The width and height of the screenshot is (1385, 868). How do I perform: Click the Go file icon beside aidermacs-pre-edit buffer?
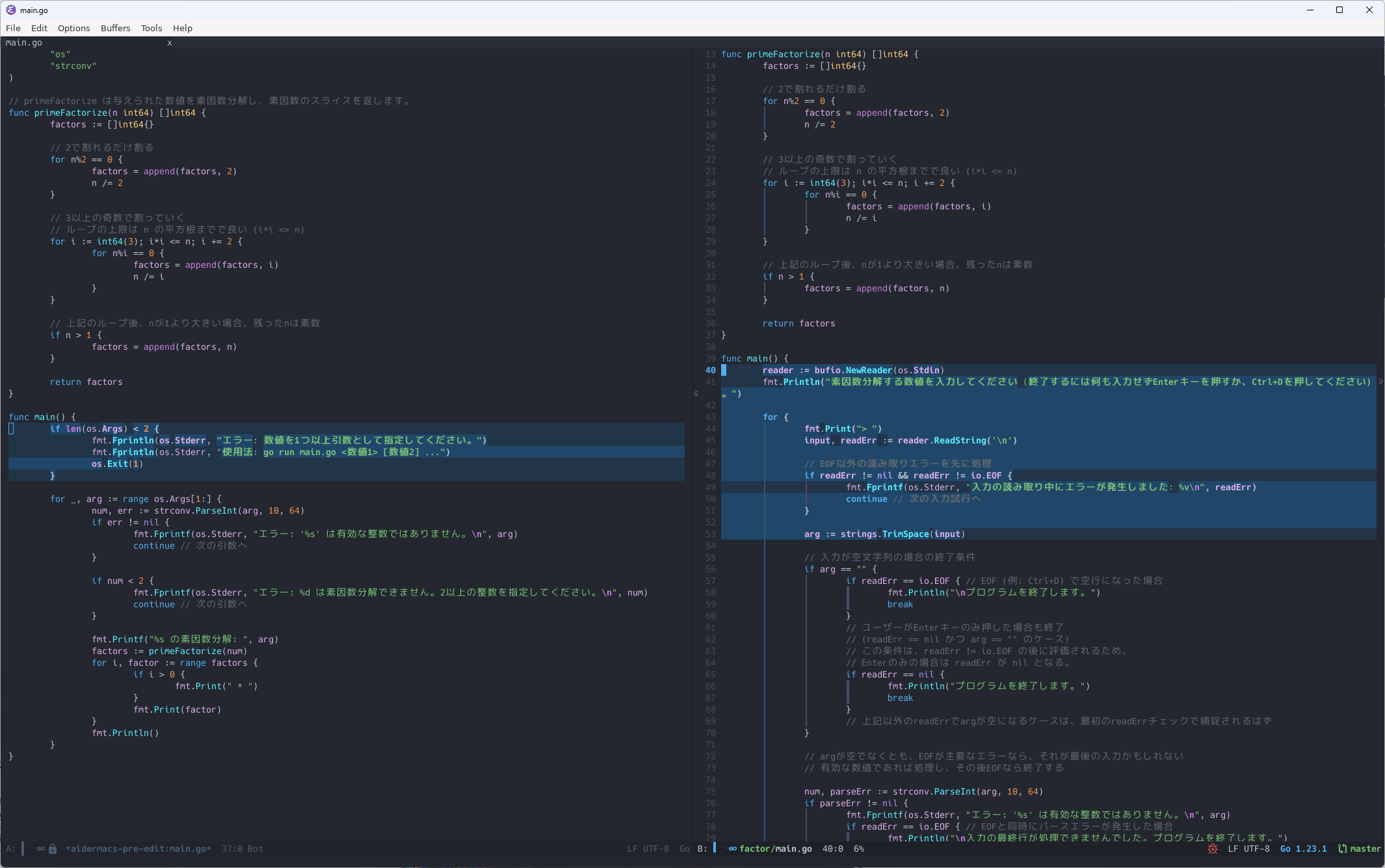tap(40, 848)
